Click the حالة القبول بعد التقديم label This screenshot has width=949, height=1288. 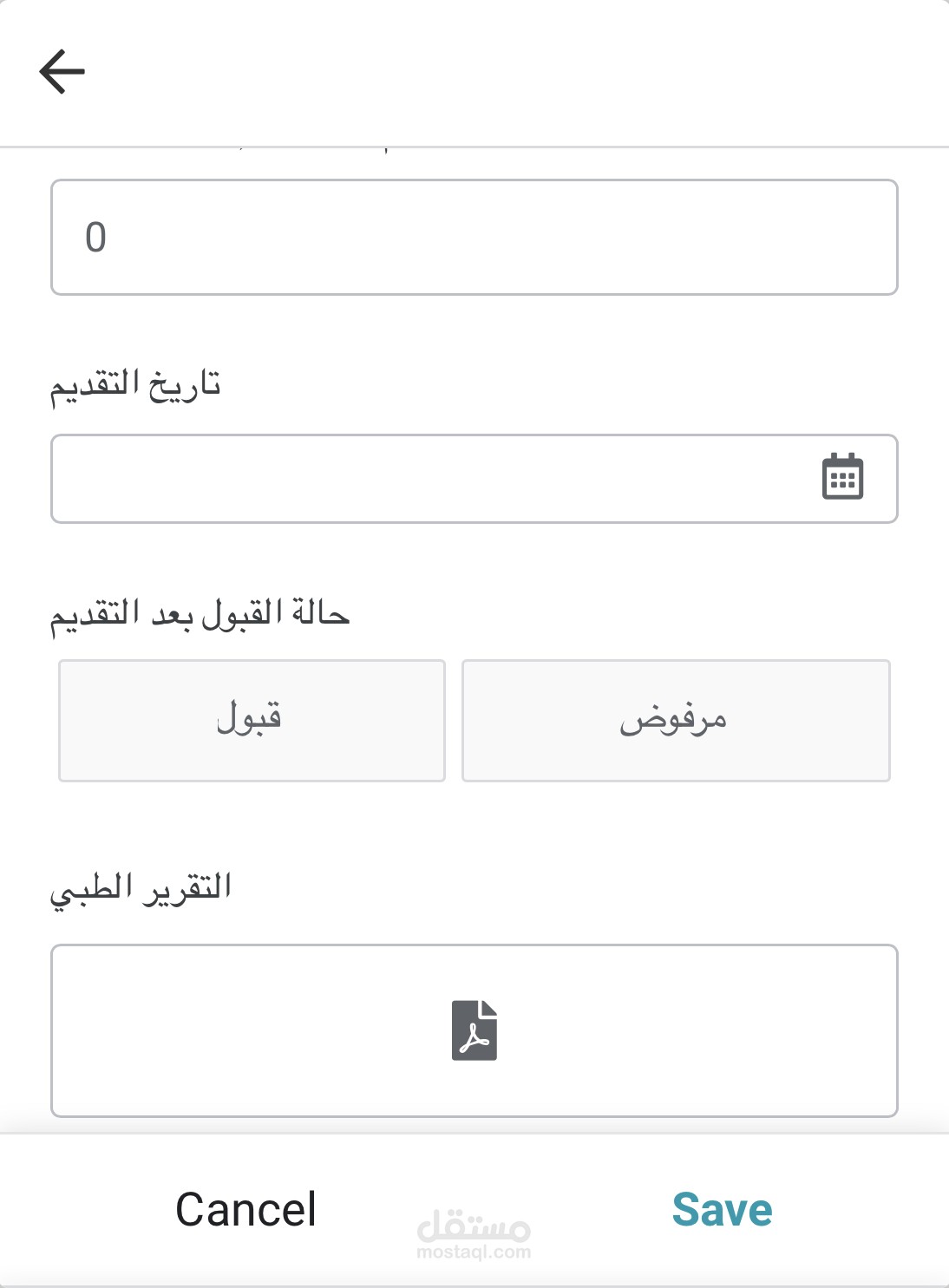pyautogui.click(x=200, y=614)
